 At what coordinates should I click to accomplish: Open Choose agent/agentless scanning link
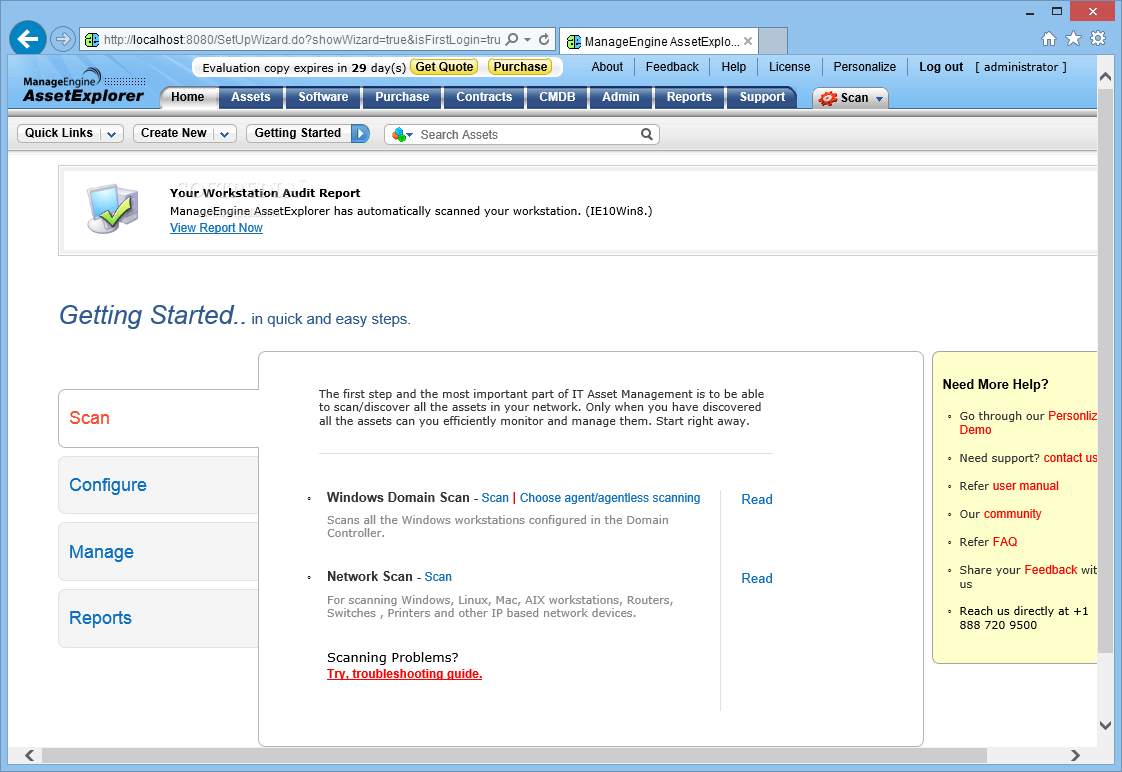click(610, 498)
